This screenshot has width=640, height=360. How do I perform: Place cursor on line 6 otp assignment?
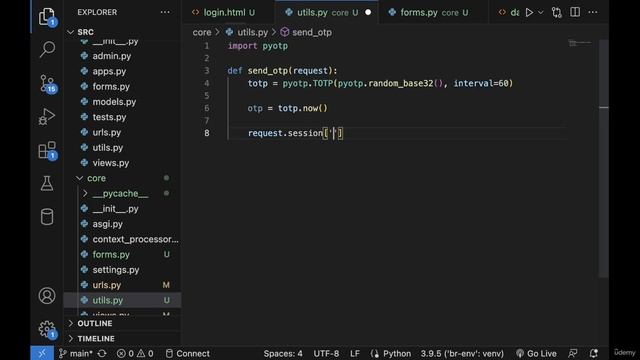(x=287, y=108)
